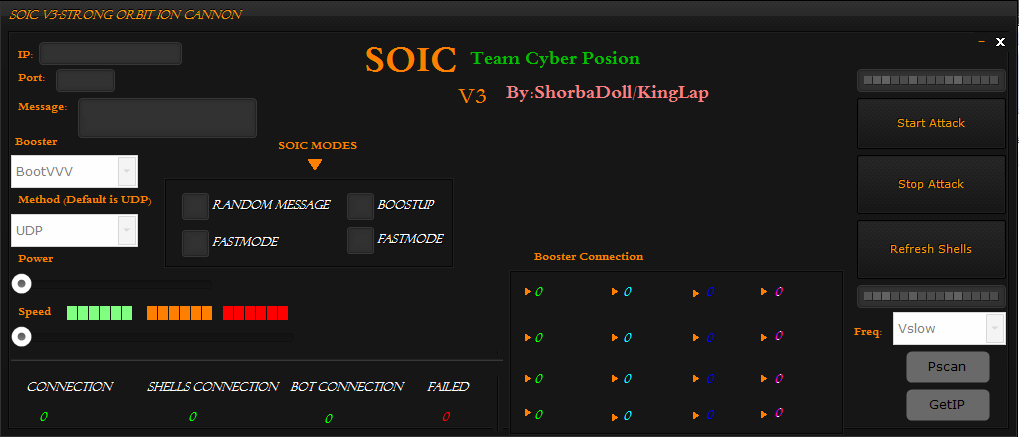Focus the Port input field
Screen dimensions: 1019x437
click(86, 81)
